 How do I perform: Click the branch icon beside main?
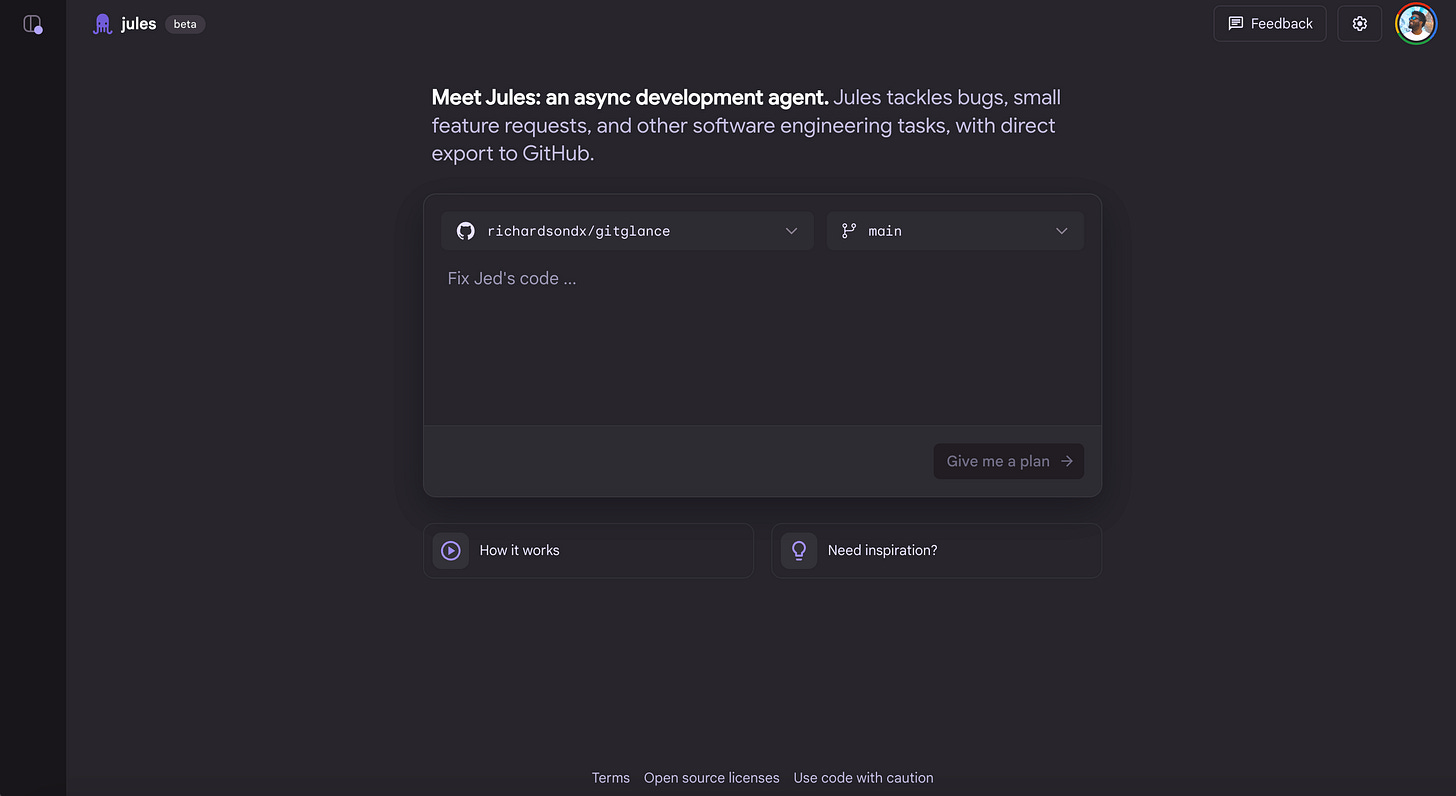[849, 231]
